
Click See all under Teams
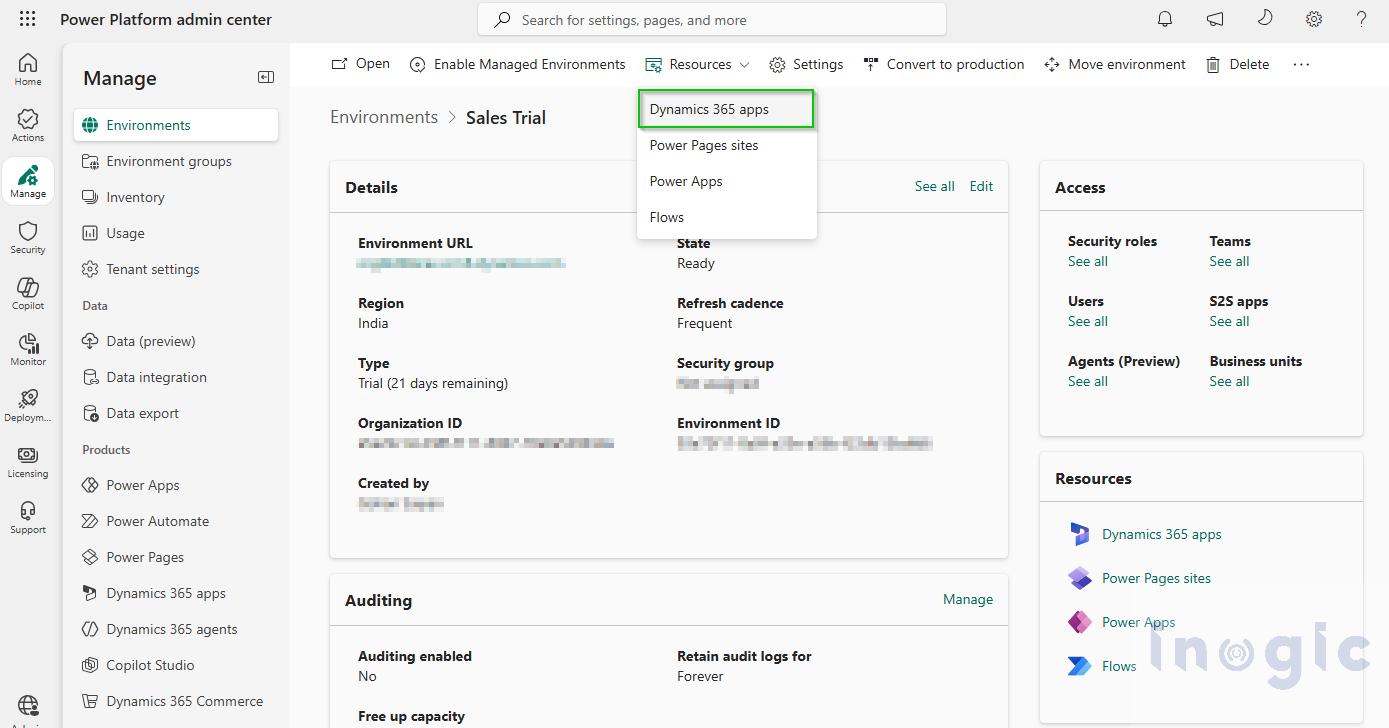tap(1229, 261)
